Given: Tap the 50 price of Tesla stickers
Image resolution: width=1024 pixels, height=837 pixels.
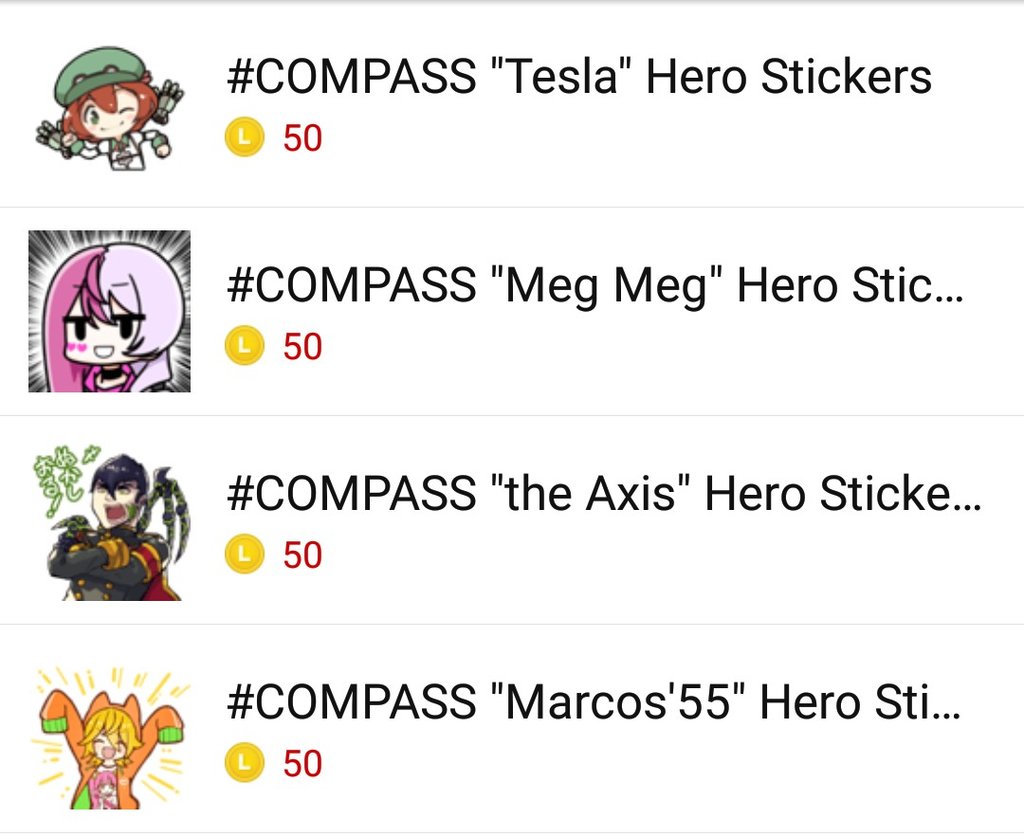Looking at the screenshot, I should (303, 138).
